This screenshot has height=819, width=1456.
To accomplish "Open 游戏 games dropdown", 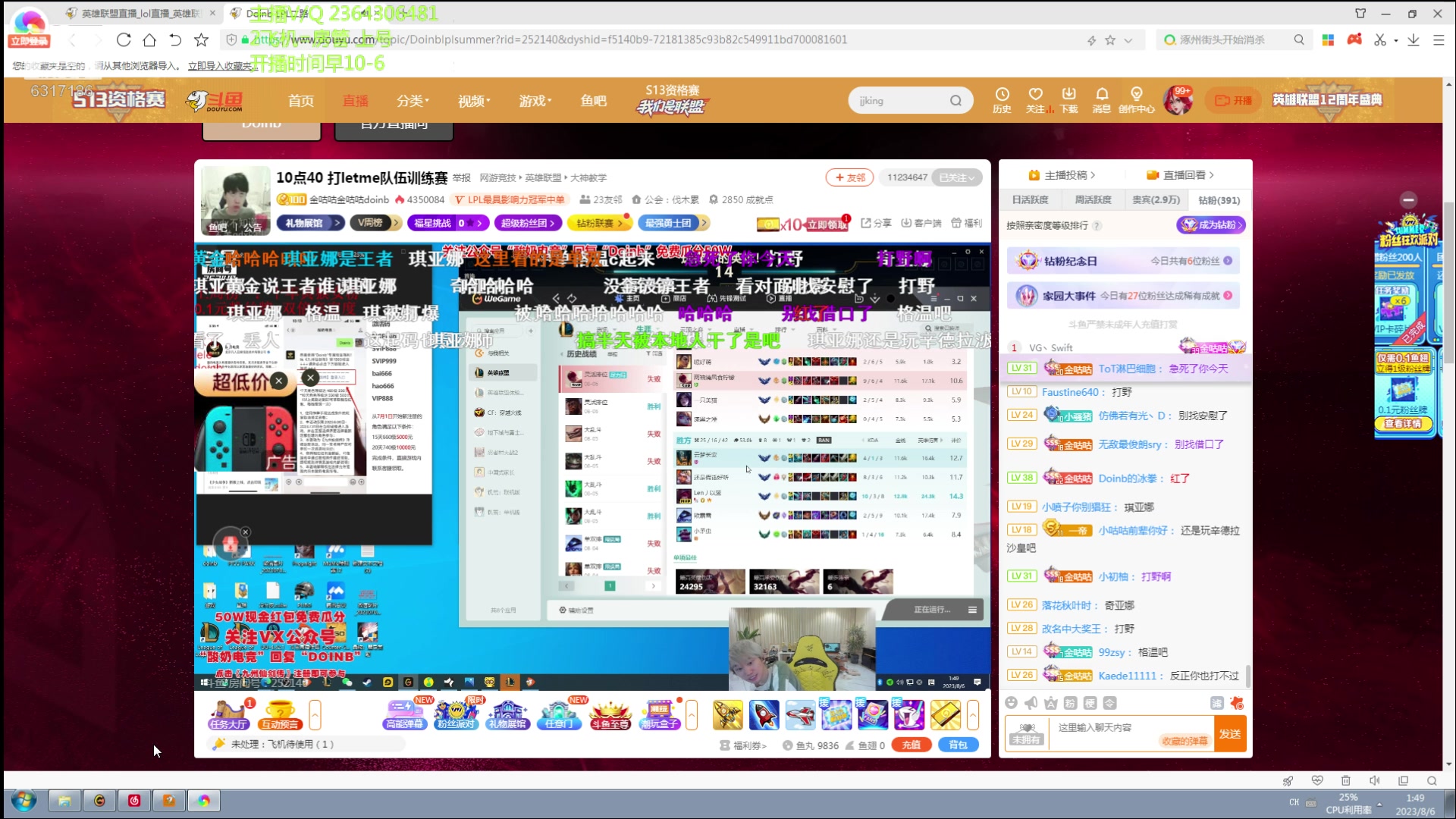I will coord(535,101).
